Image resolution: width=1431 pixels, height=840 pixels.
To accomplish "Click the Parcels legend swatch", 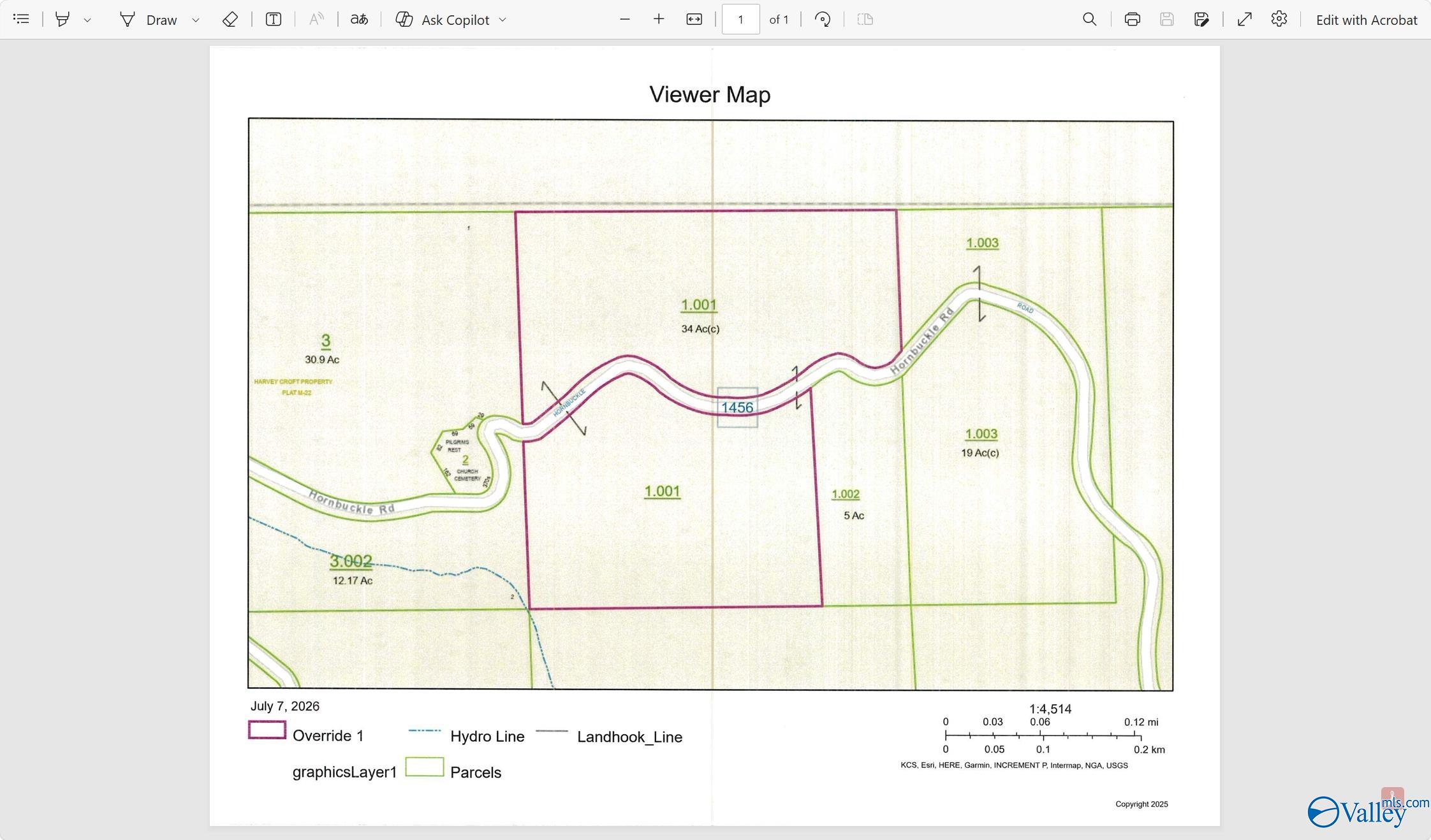I will [425, 767].
